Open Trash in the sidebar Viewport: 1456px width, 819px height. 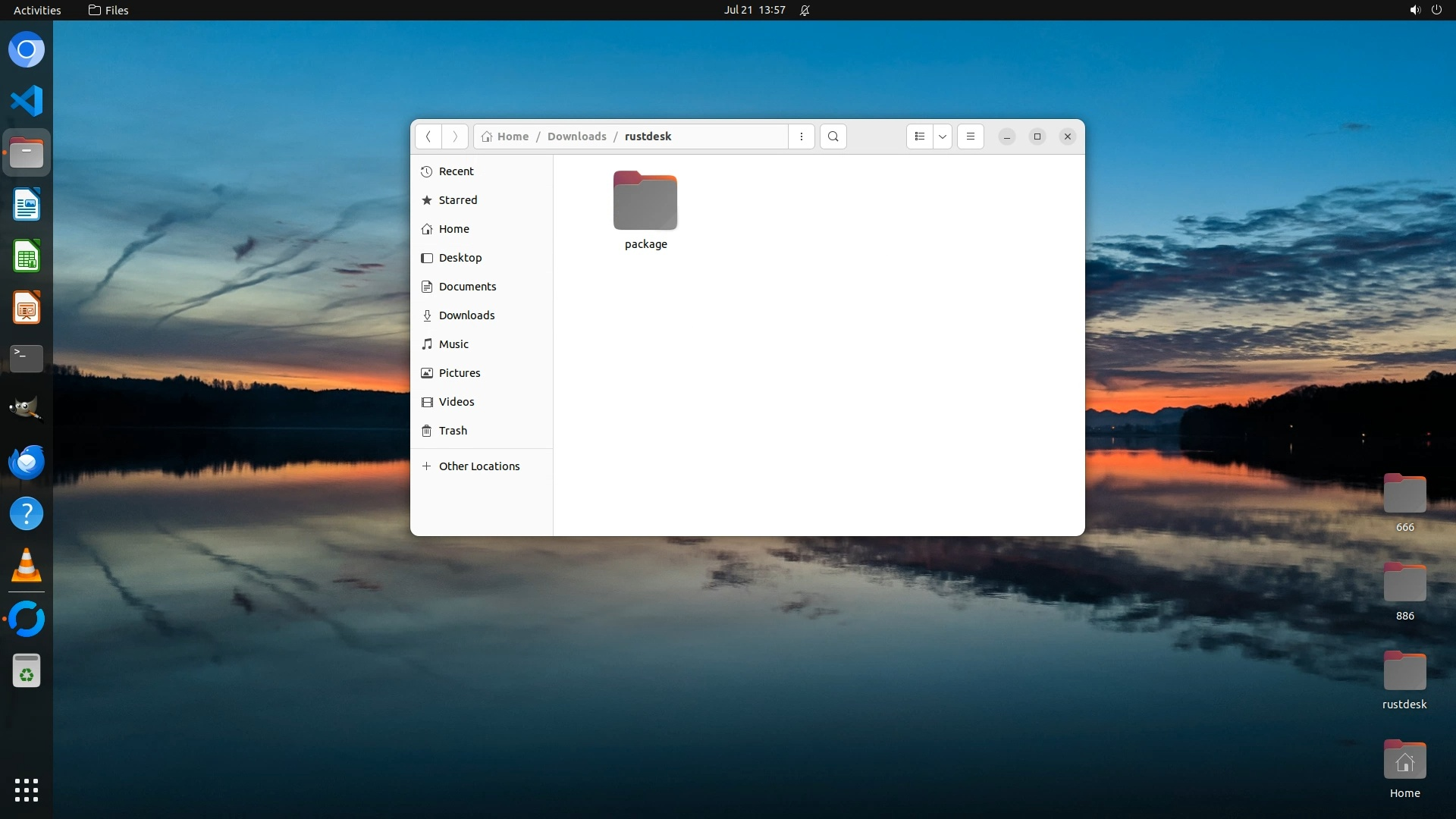pyautogui.click(x=453, y=431)
